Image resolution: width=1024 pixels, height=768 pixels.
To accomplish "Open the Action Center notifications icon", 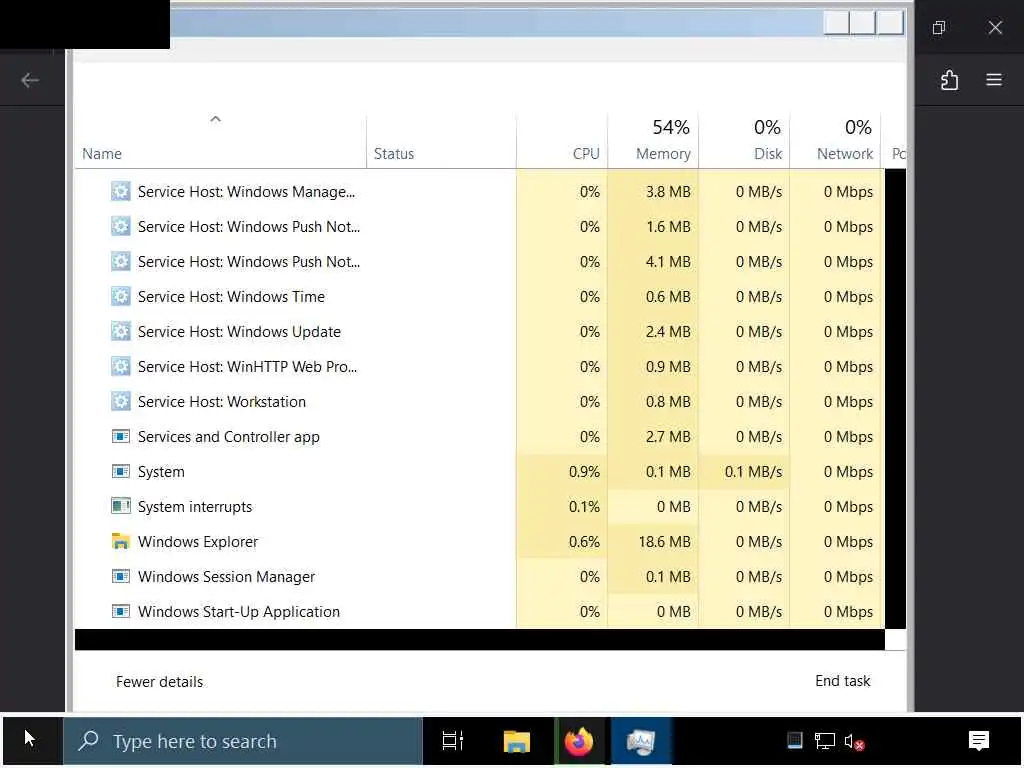I will coord(978,741).
